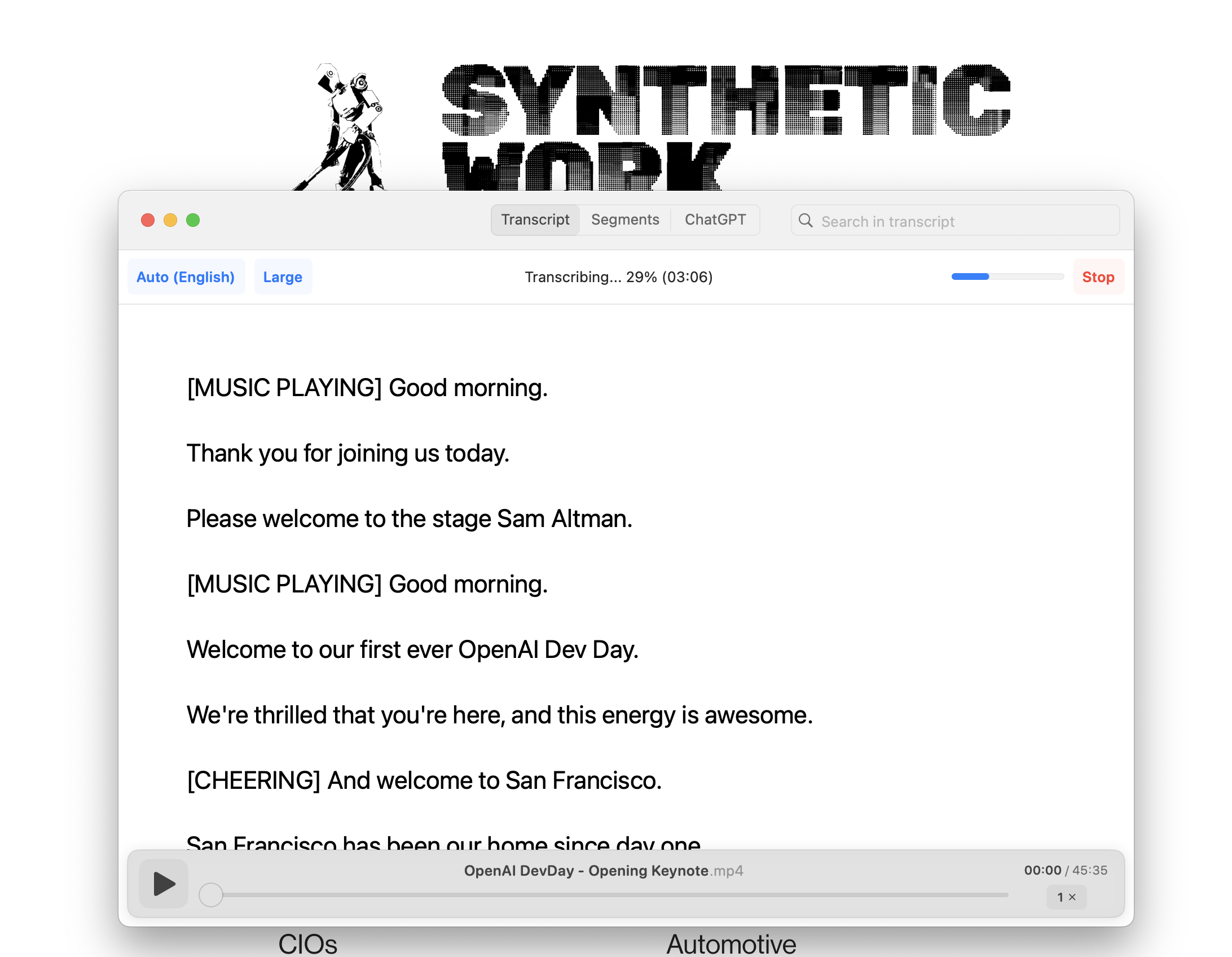
Task: Click the green zoom window button
Action: (193, 220)
